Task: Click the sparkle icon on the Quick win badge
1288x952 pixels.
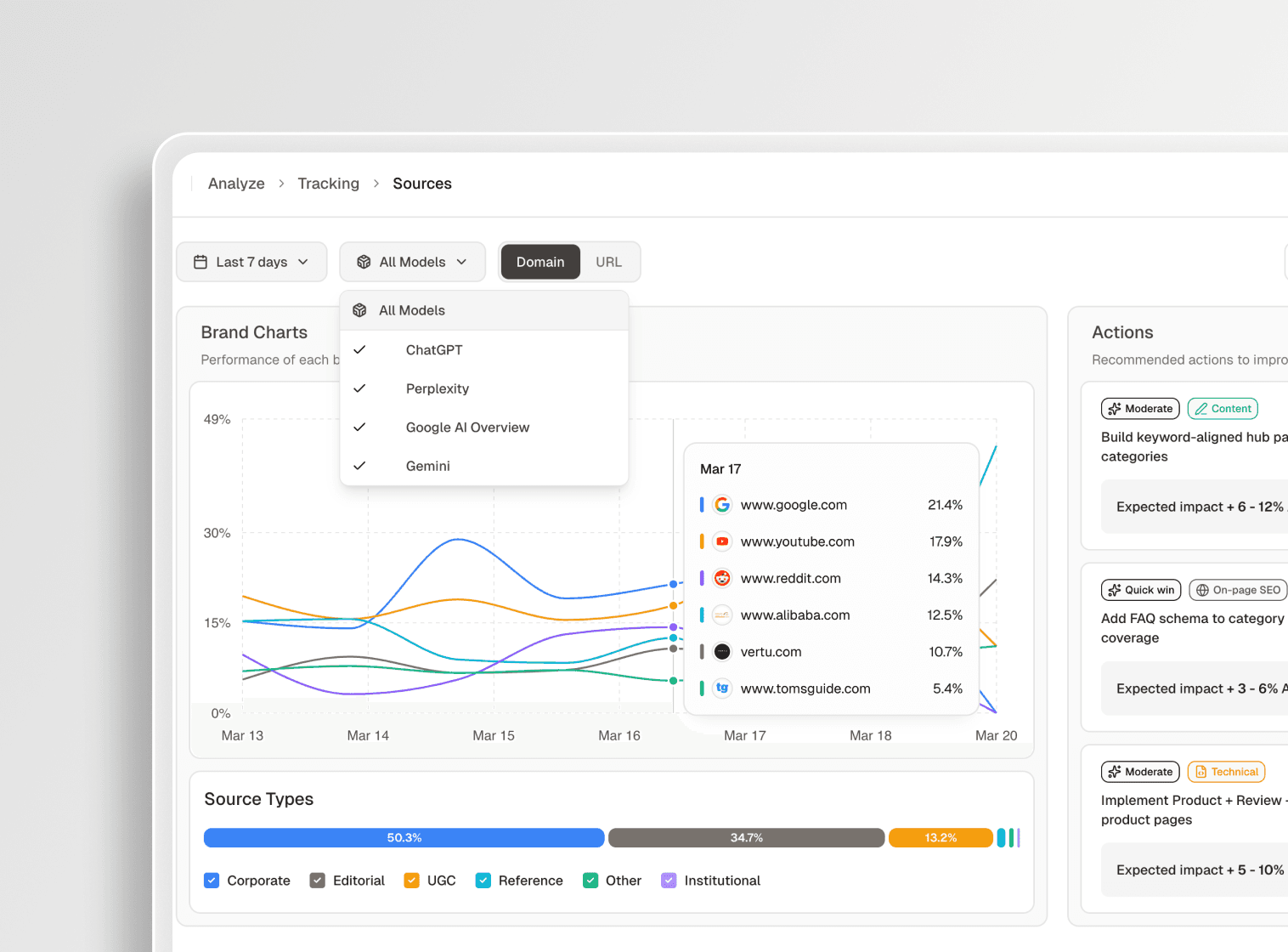Action: click(x=1115, y=590)
